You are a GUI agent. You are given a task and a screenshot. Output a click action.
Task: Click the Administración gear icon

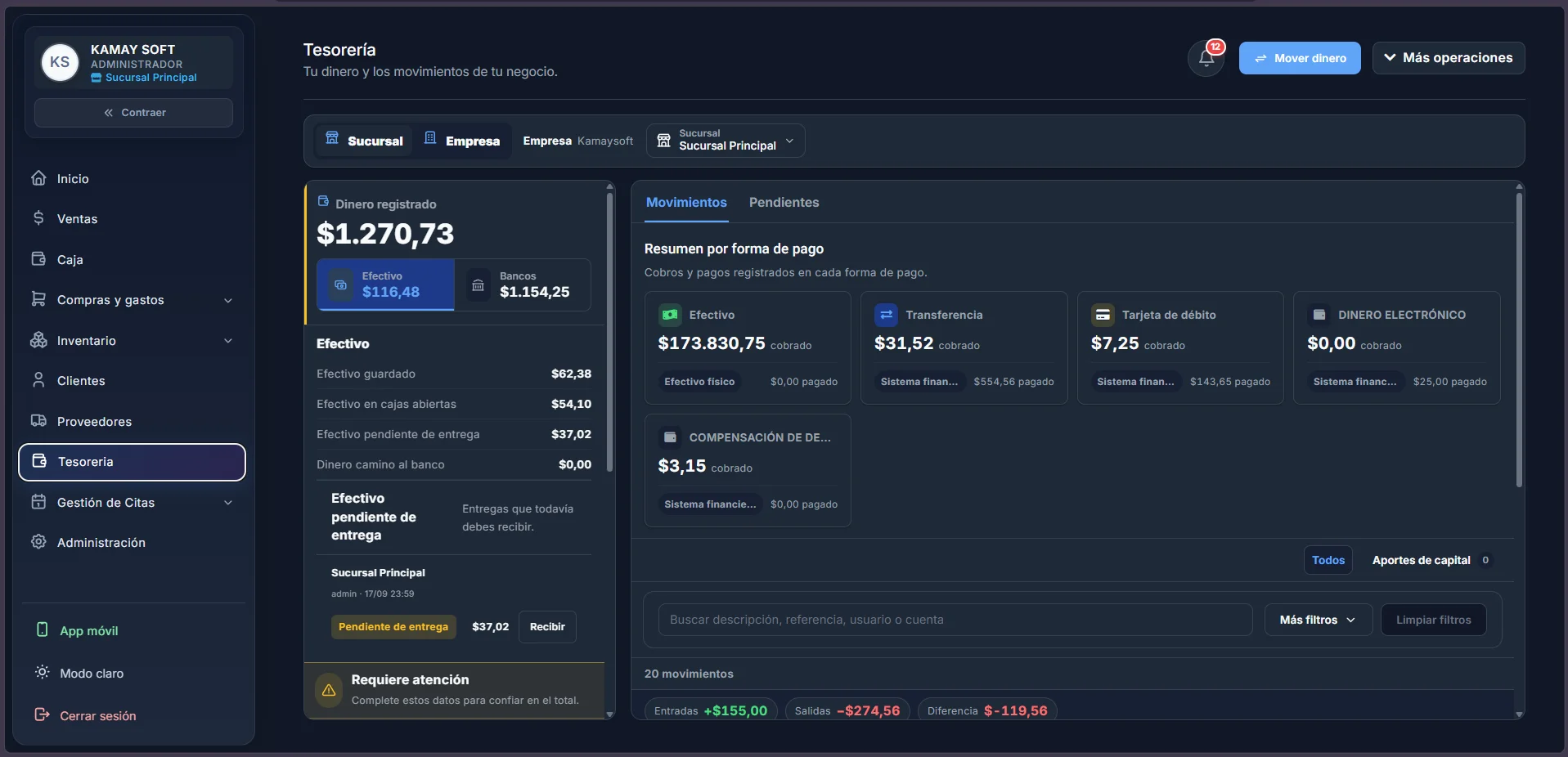[38, 542]
